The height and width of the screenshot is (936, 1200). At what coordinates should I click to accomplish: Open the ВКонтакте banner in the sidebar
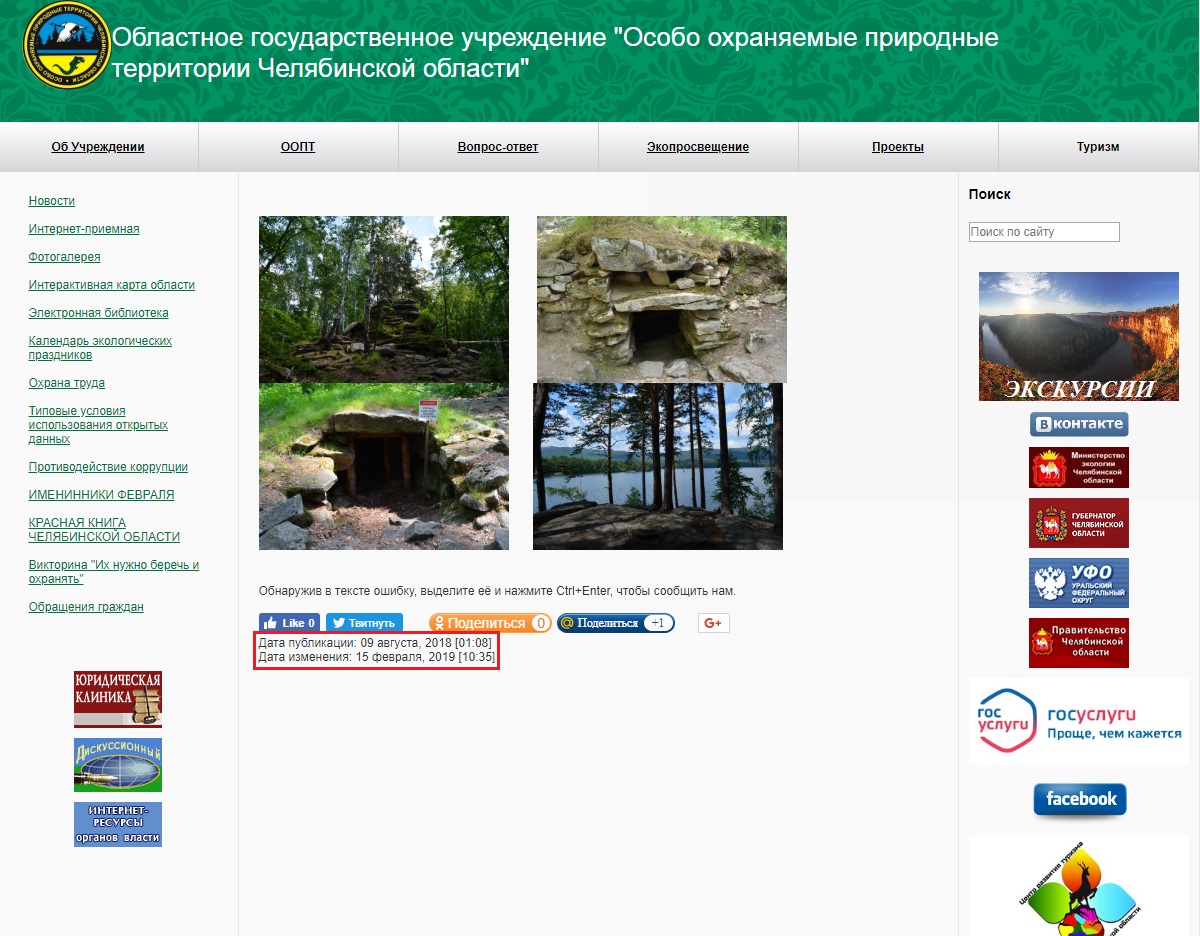pyautogui.click(x=1078, y=424)
